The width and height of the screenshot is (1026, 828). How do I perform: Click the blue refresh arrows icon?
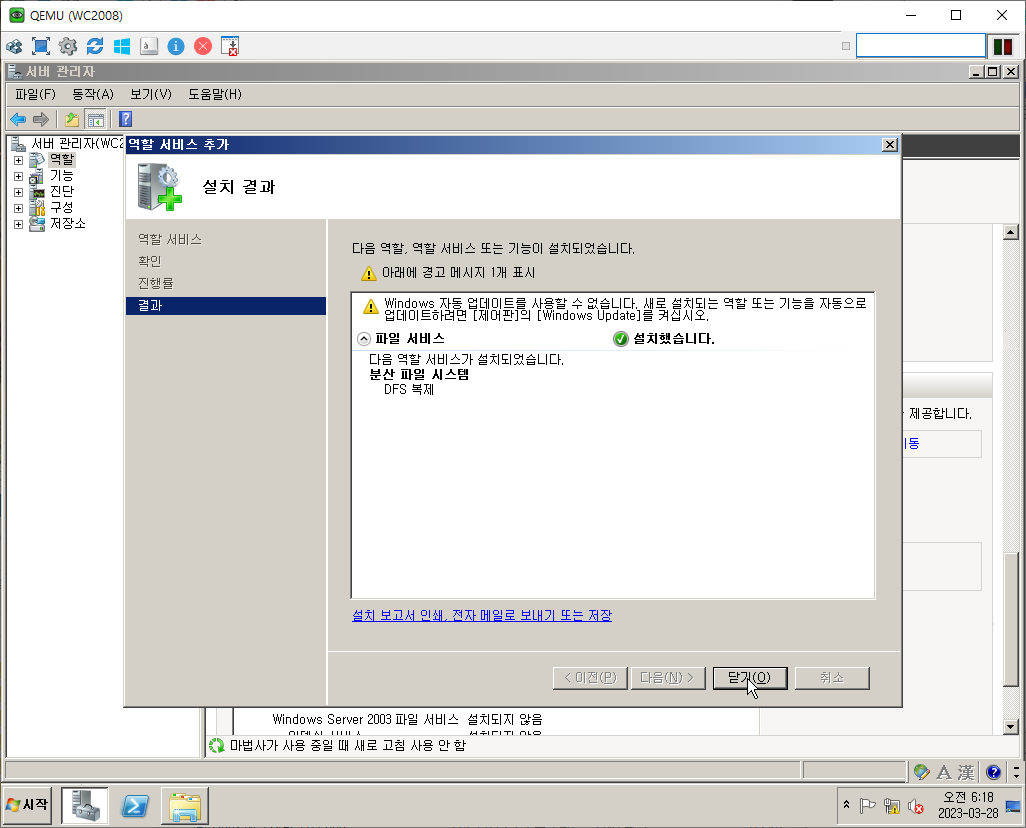click(95, 46)
